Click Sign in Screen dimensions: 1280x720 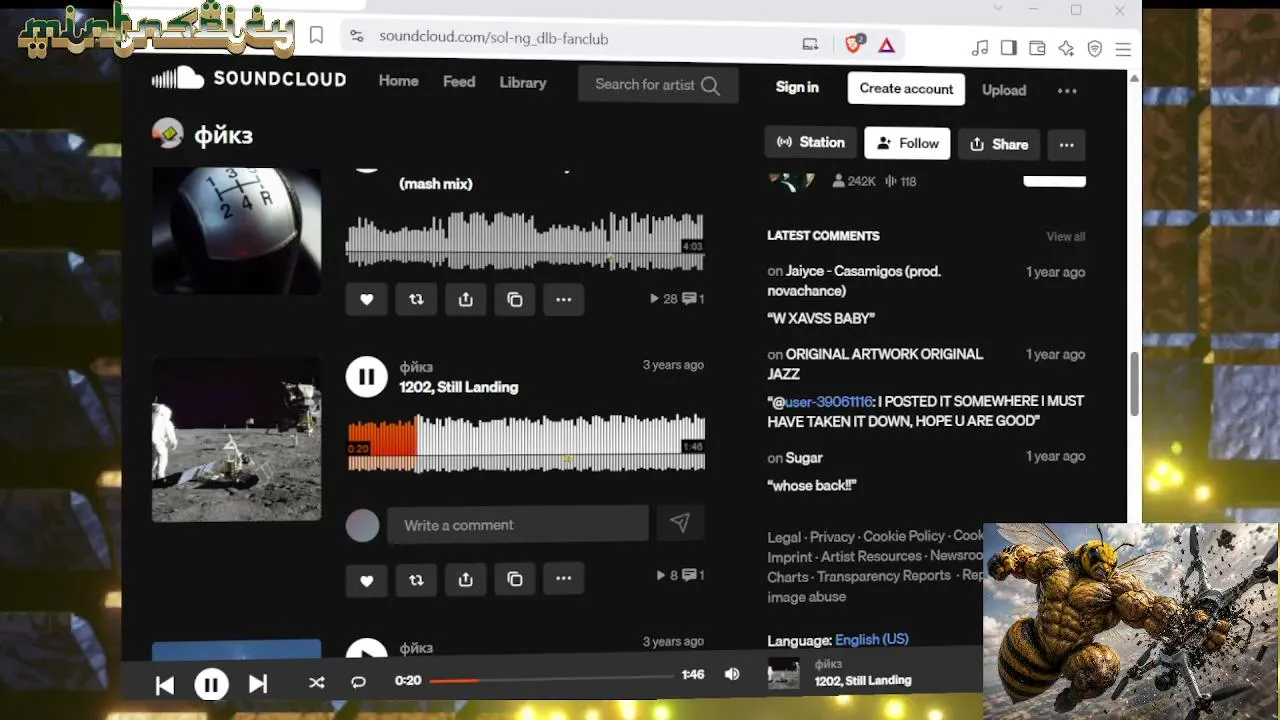coord(797,87)
